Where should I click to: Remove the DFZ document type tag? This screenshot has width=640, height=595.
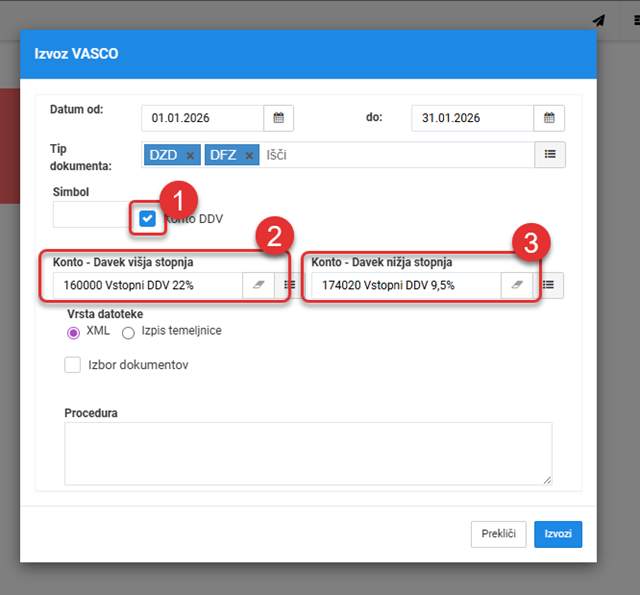click(249, 155)
